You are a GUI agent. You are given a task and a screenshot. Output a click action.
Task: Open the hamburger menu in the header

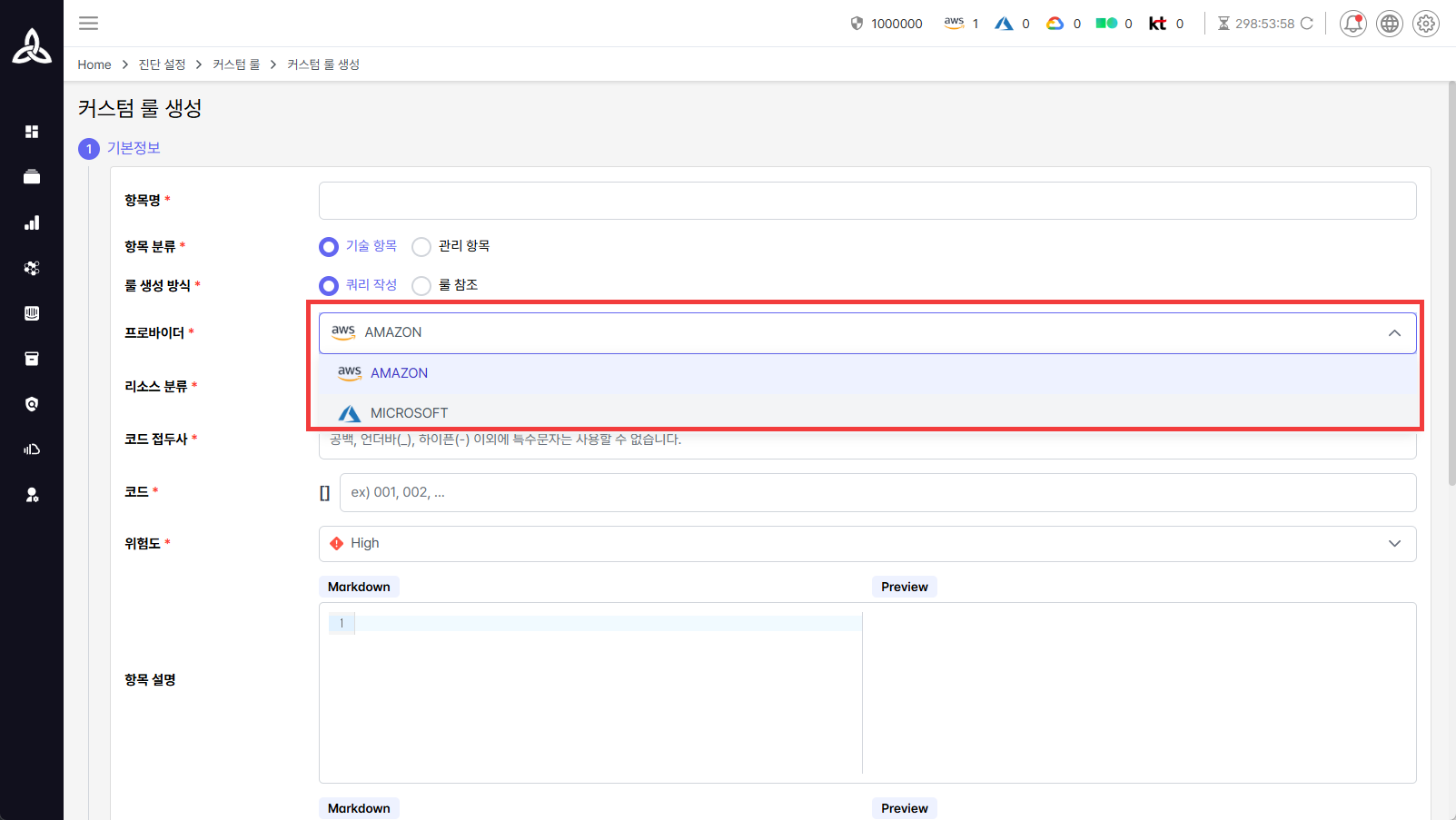[x=88, y=24]
